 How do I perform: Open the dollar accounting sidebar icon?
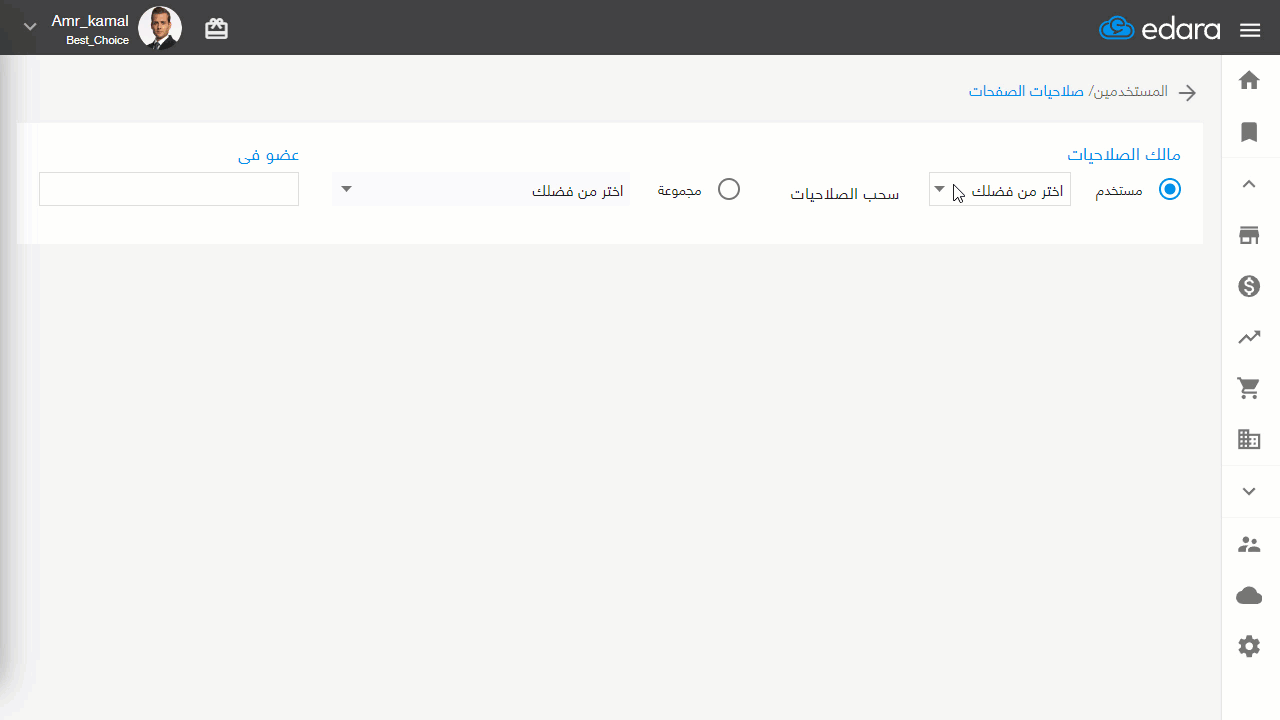[x=1249, y=287]
